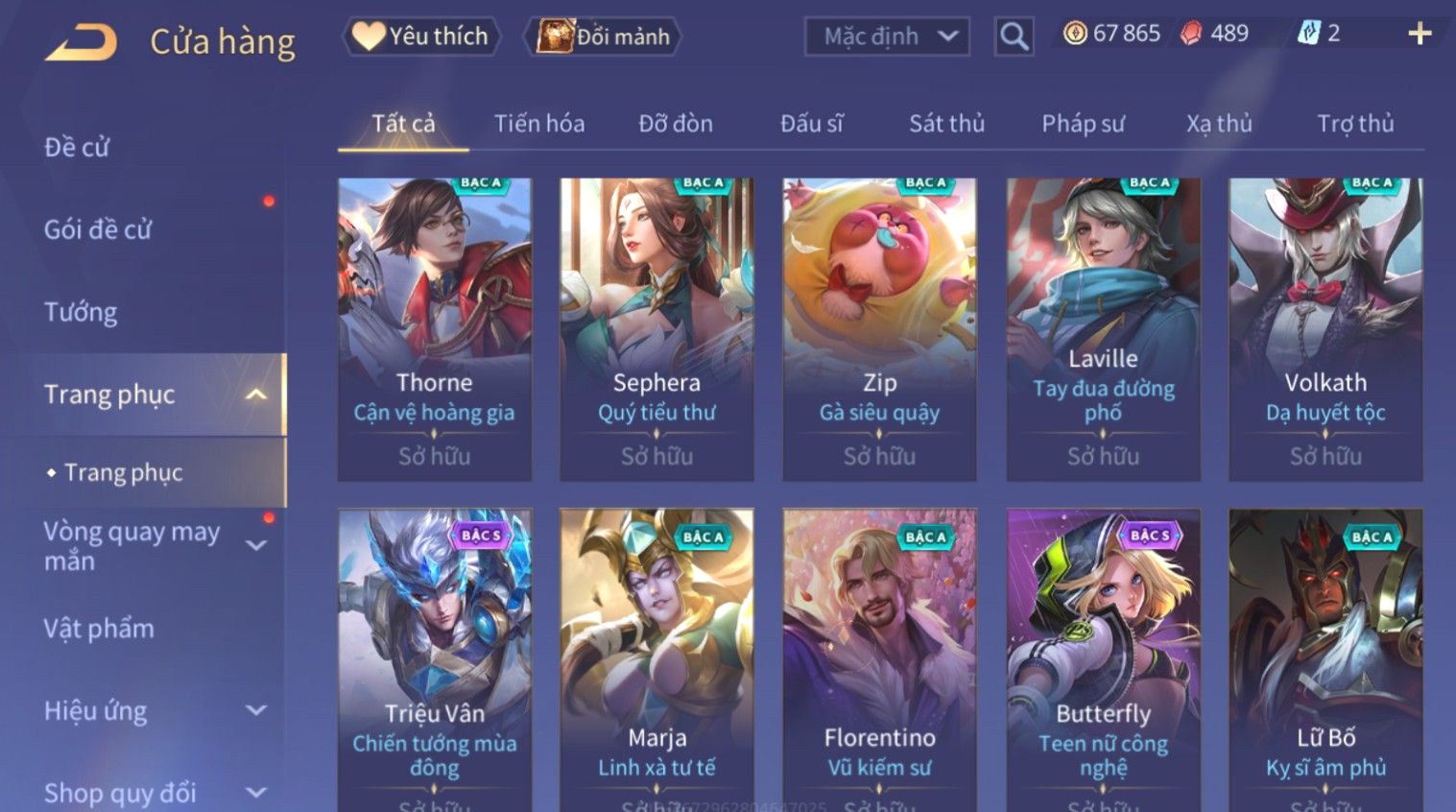Open the Mặc định sort dropdown
This screenshot has width=1456, height=812.
click(x=887, y=36)
